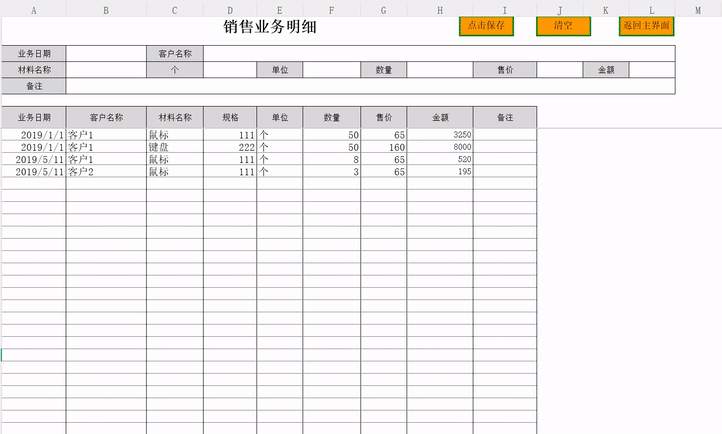Click the 点击保存 button
This screenshot has height=434, width=722.
pos(486,26)
